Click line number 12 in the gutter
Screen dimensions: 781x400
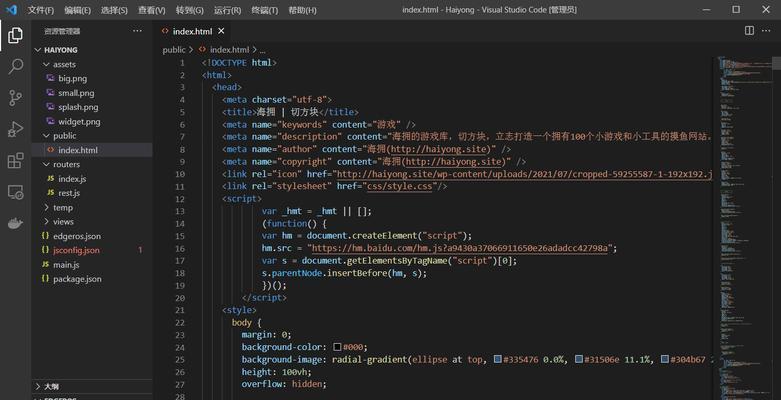coord(179,199)
